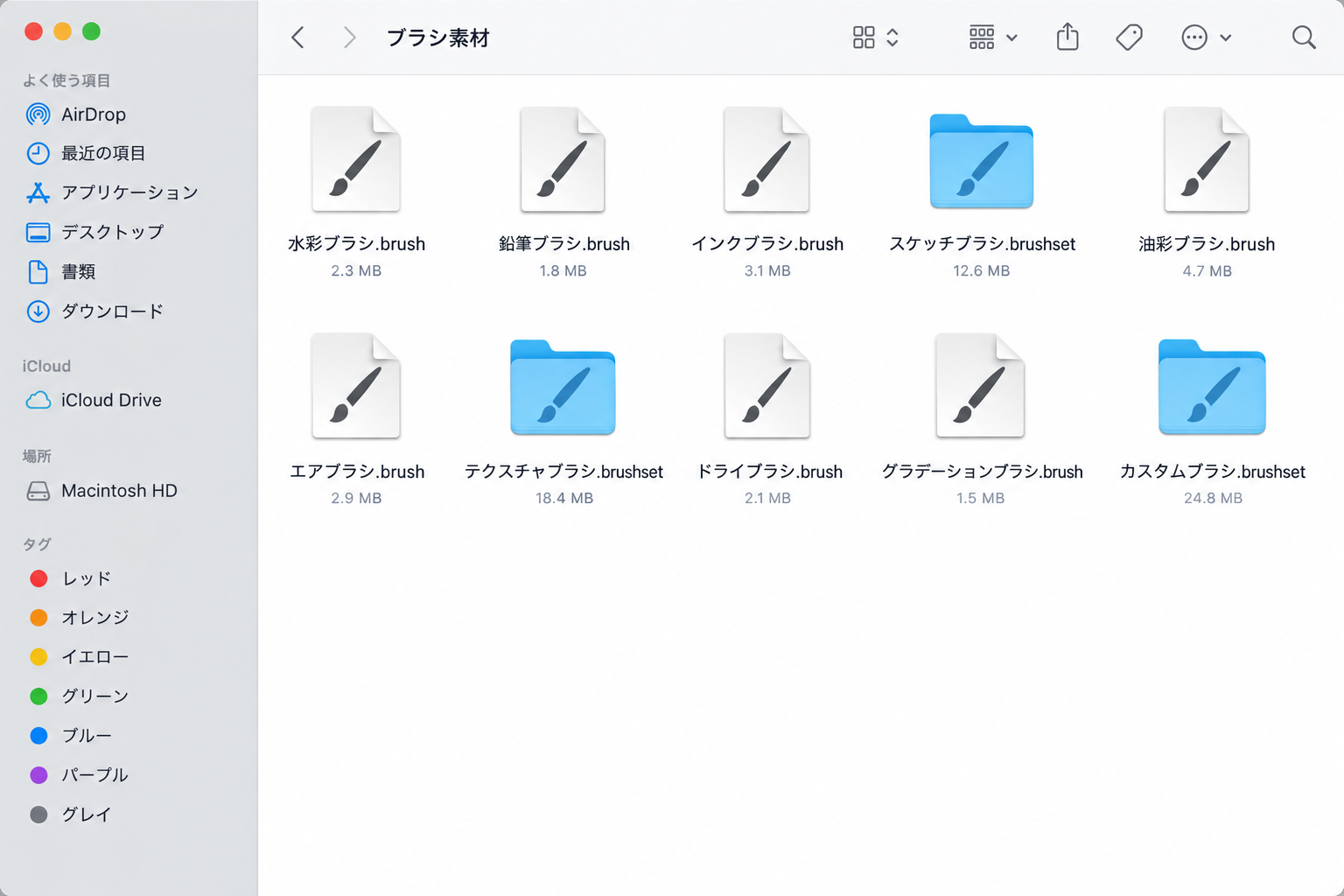Open the スケッチブラシ.brushset folder icon

pos(982,161)
